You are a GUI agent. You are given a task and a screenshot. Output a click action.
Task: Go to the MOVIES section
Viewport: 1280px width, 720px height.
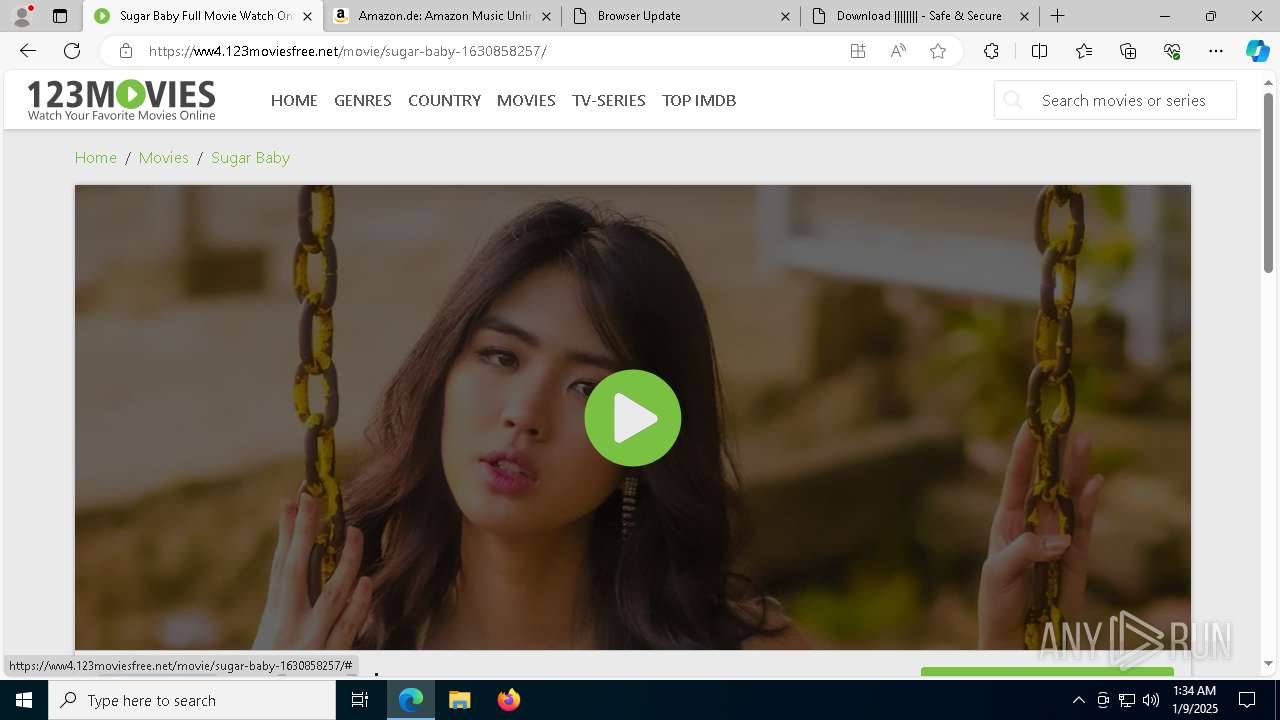(x=526, y=100)
